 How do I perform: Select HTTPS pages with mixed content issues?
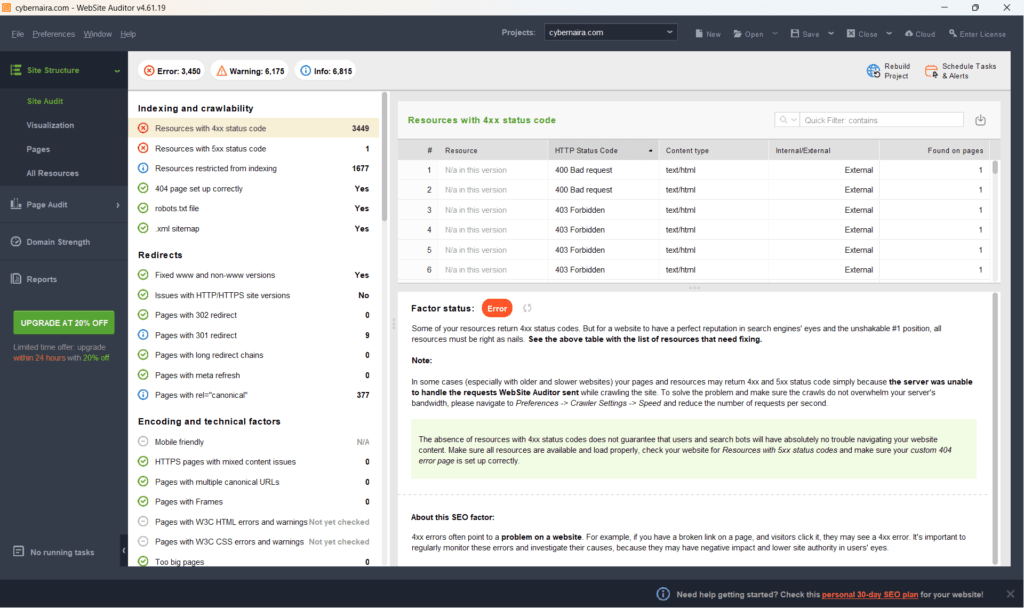[x=254, y=462]
